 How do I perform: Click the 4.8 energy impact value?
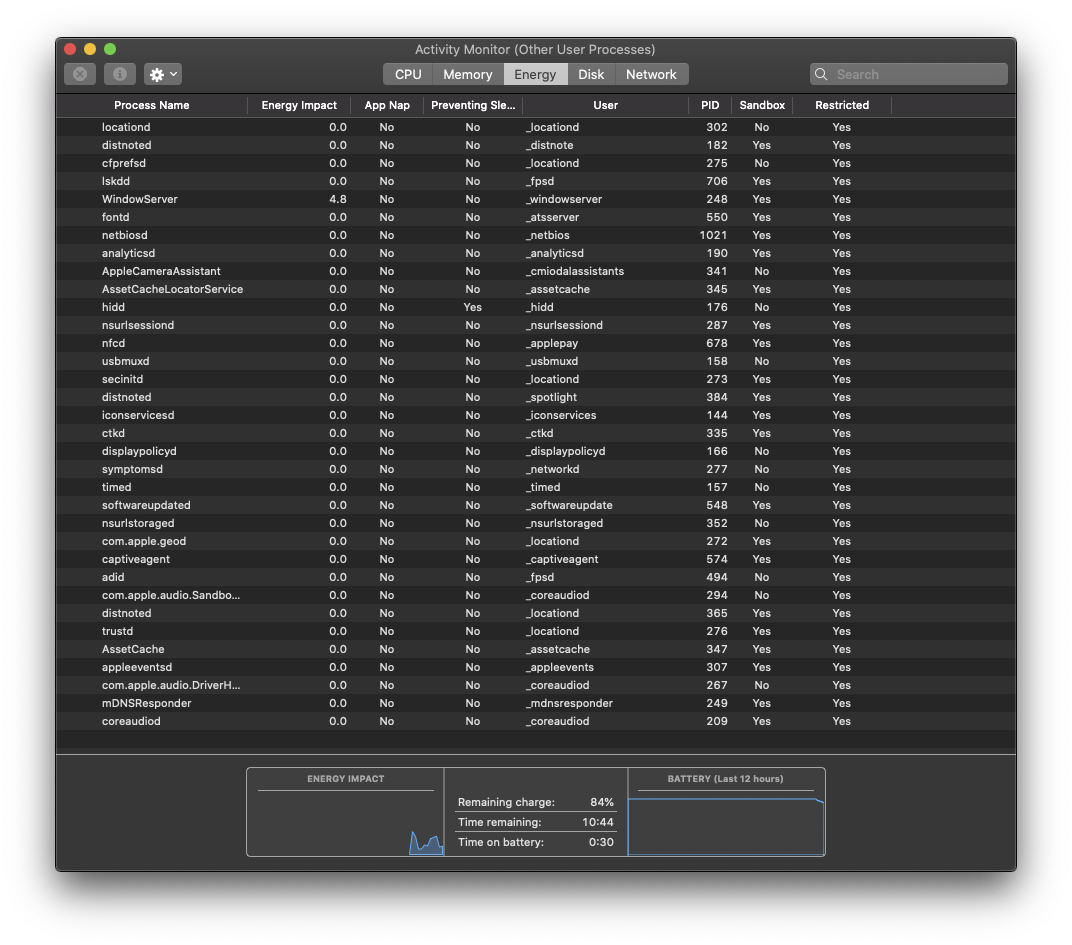338,199
